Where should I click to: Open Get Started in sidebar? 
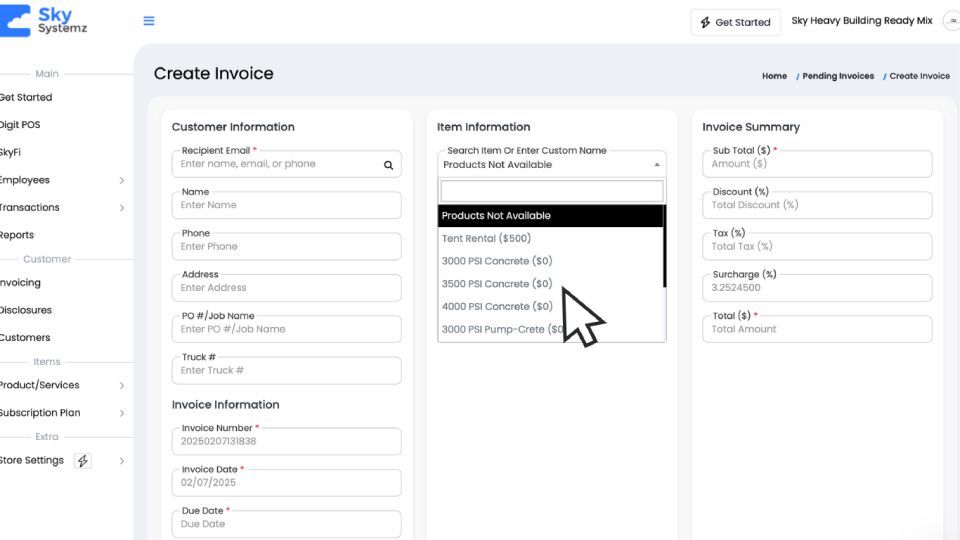click(26, 97)
